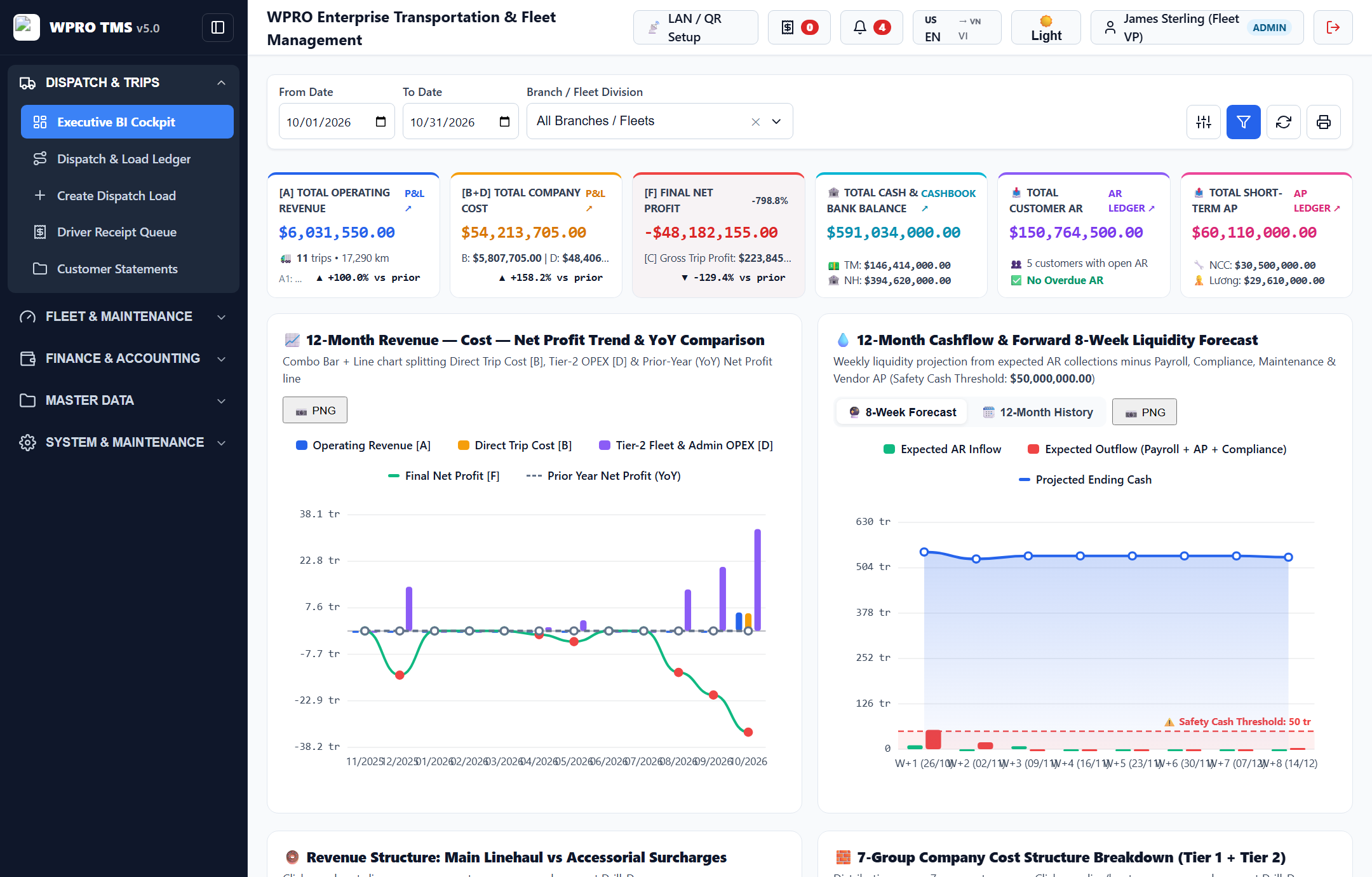Toggle Light theme mode
The width and height of the screenshot is (1372, 877).
tap(1046, 27)
